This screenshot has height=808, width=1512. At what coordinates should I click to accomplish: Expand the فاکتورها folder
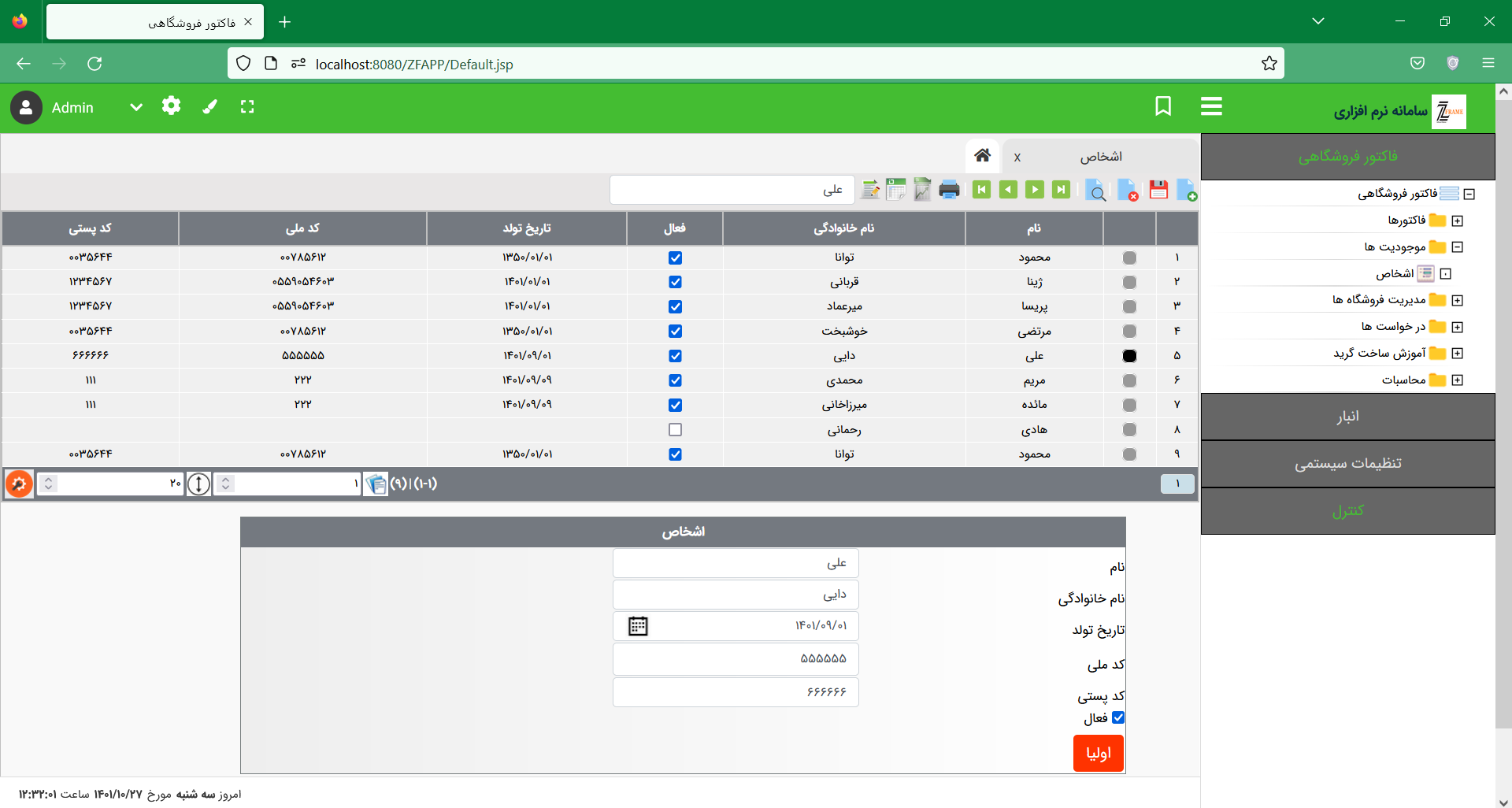click(1457, 221)
